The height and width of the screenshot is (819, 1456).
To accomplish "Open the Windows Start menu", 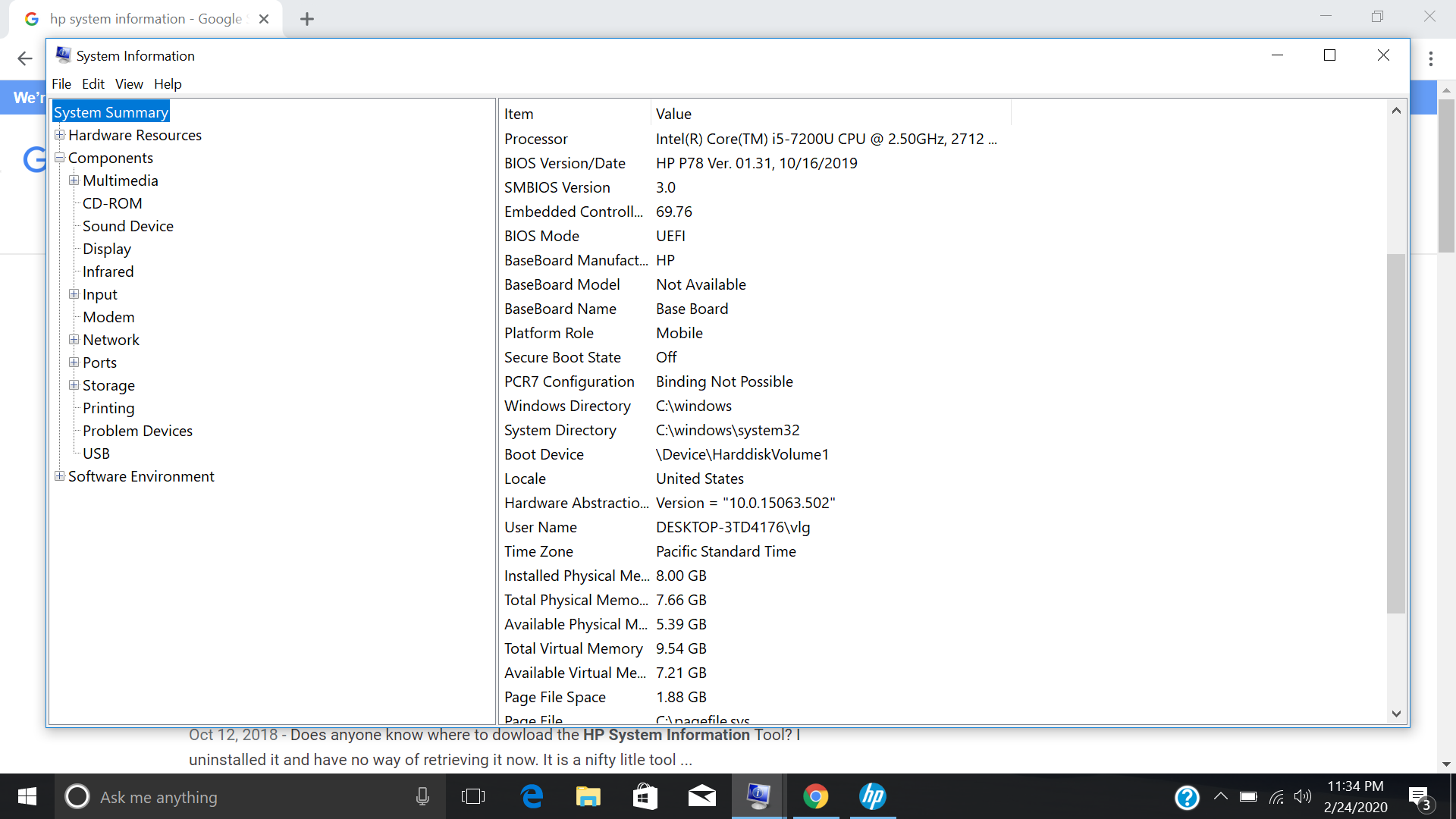I will coord(27,796).
